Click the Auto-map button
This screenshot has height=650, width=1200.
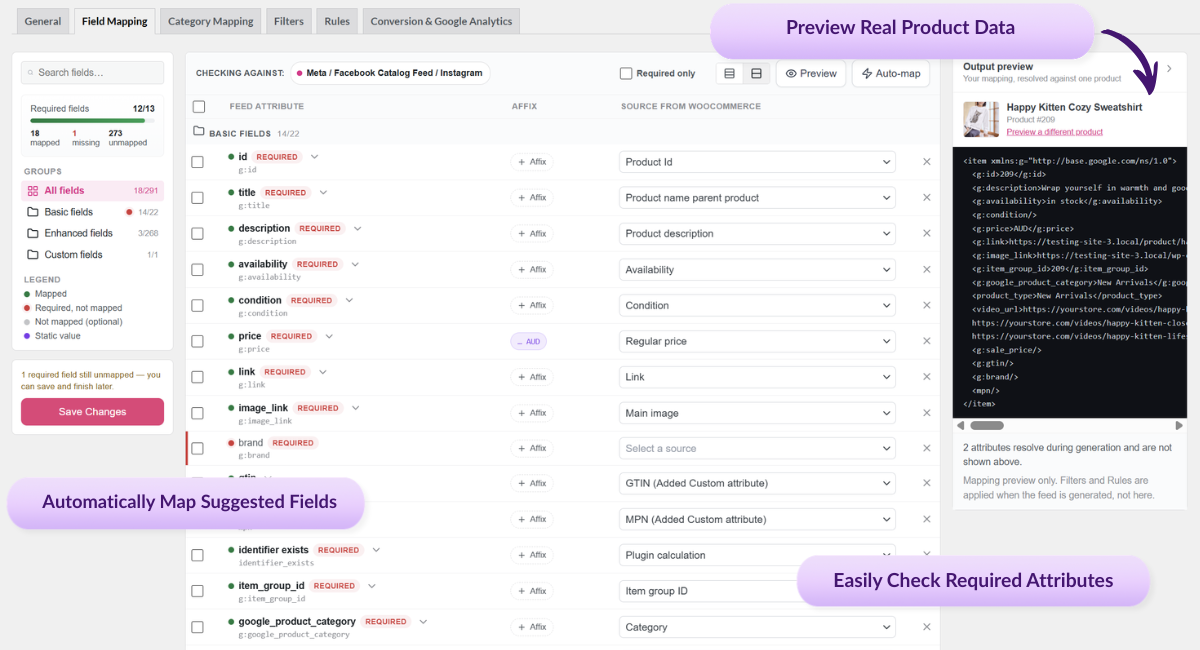pyautogui.click(x=891, y=73)
